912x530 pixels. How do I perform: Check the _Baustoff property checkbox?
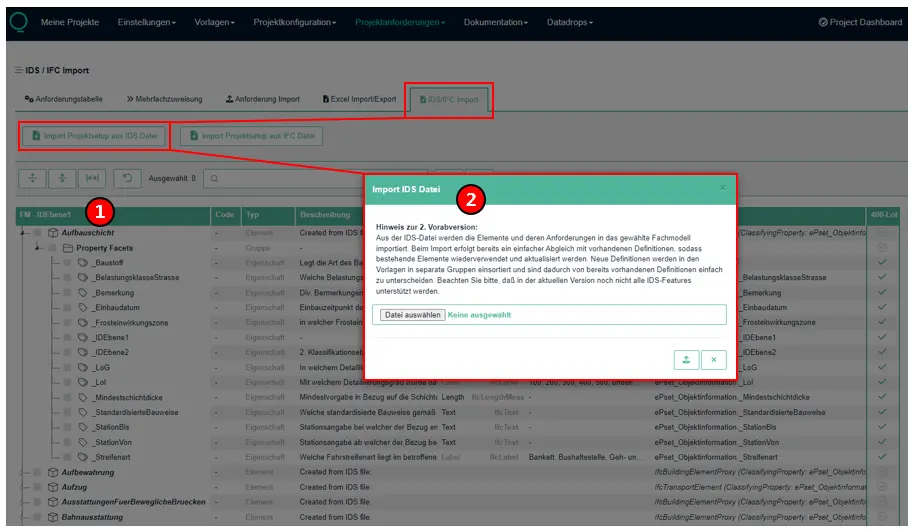(68, 262)
